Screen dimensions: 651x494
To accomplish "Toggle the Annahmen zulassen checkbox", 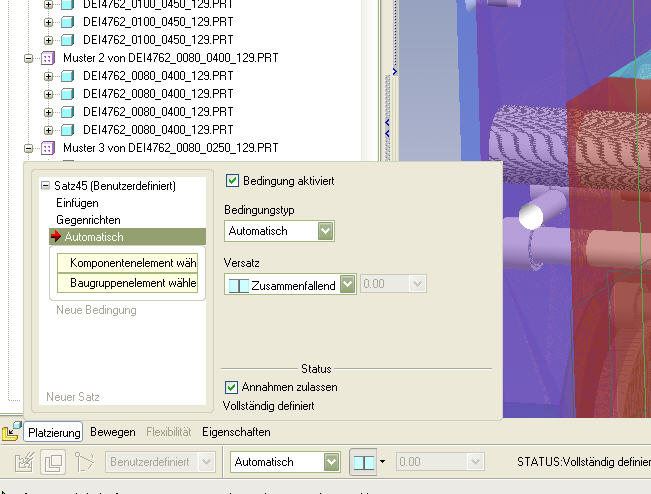I will click(x=231, y=387).
